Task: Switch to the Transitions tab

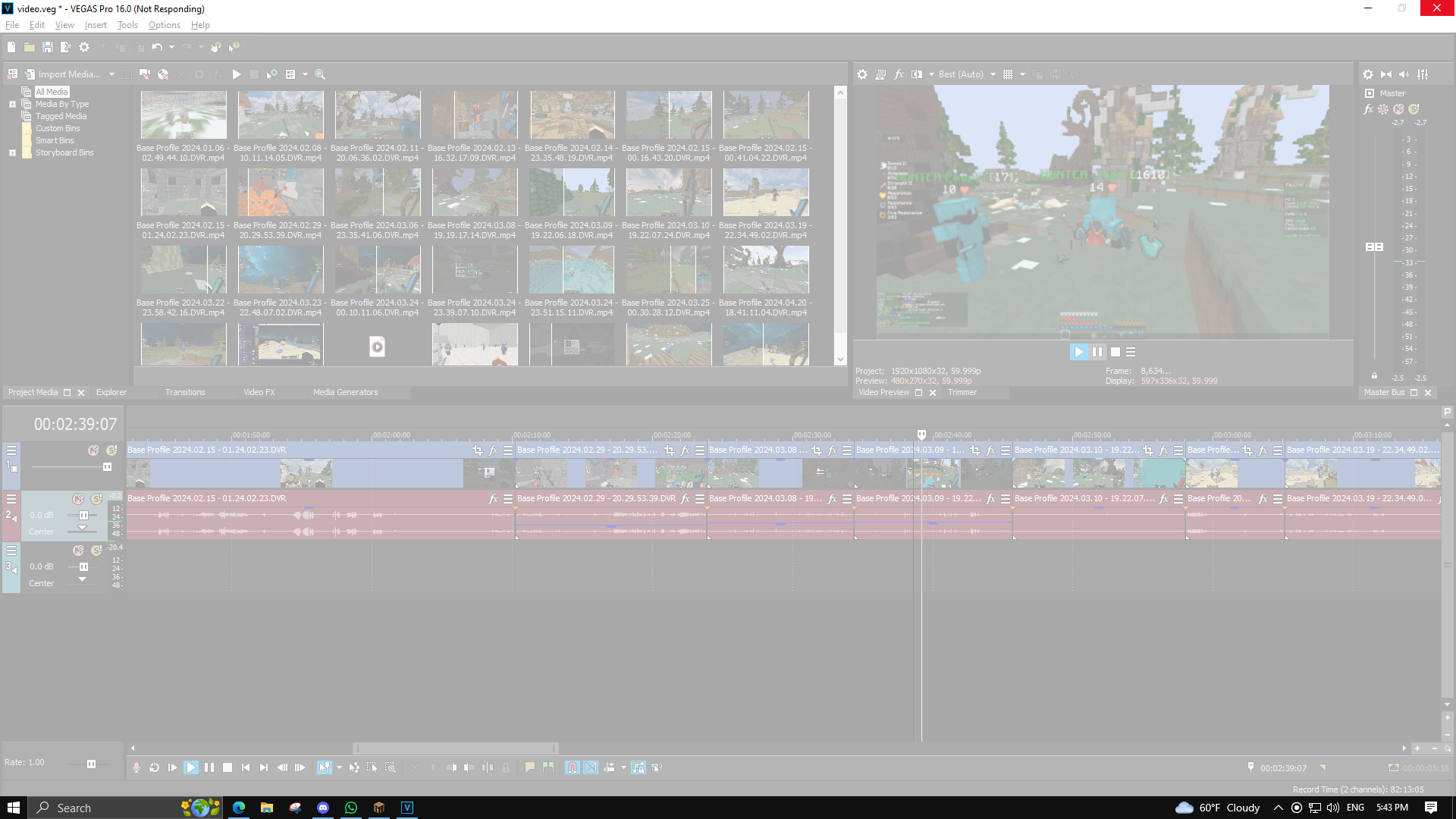Action: click(185, 392)
